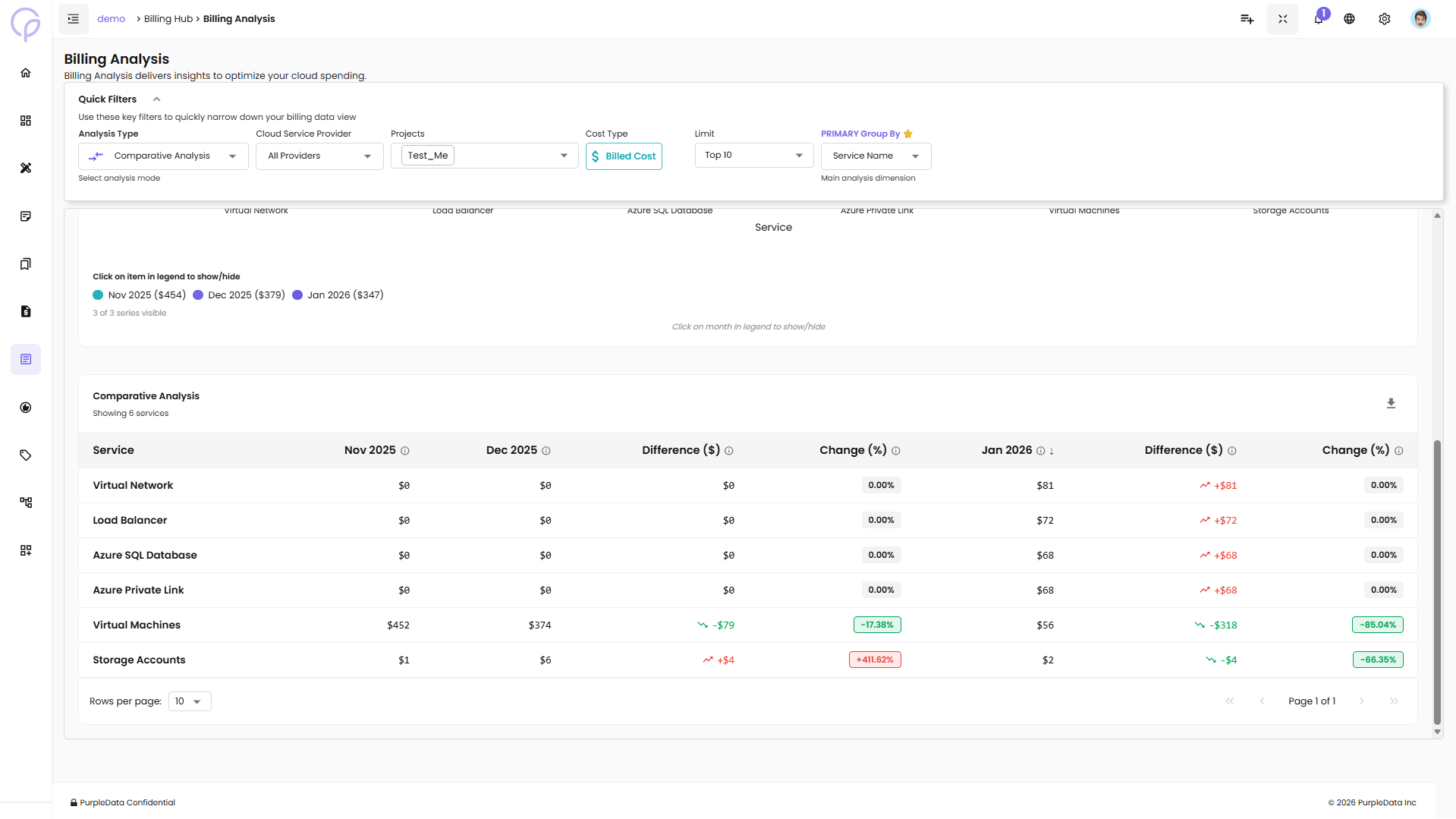Collapse the Quick Filters section

(x=156, y=99)
